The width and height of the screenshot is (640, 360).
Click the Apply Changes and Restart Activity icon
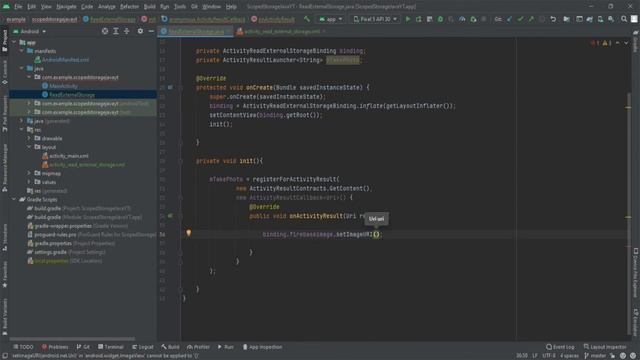(x=418, y=19)
